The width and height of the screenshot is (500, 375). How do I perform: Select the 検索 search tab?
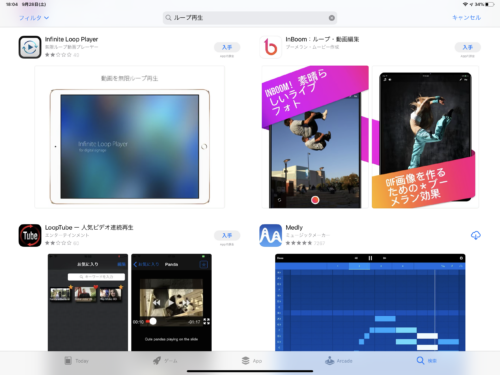tap(426, 361)
